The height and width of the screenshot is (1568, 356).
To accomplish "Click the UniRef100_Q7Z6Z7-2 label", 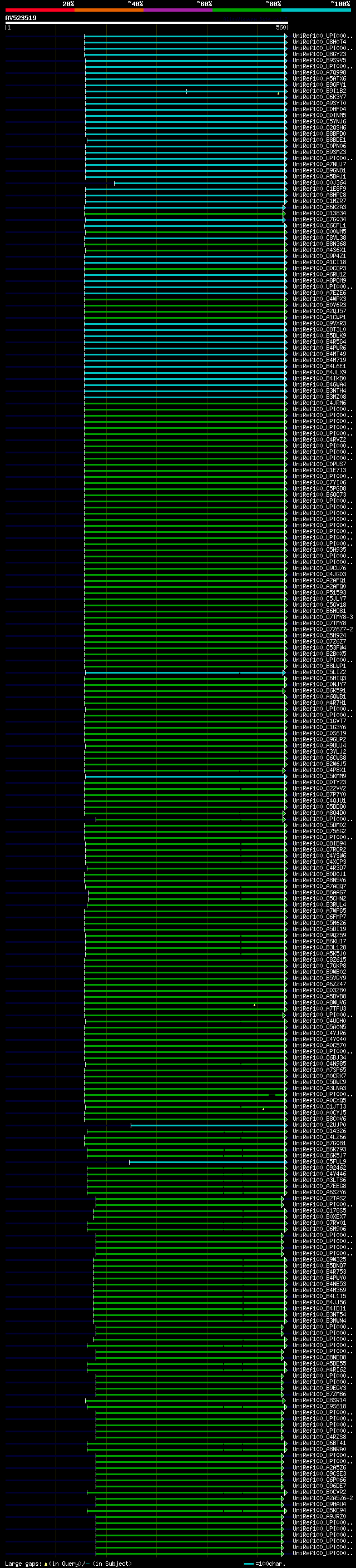I will (x=323, y=629).
